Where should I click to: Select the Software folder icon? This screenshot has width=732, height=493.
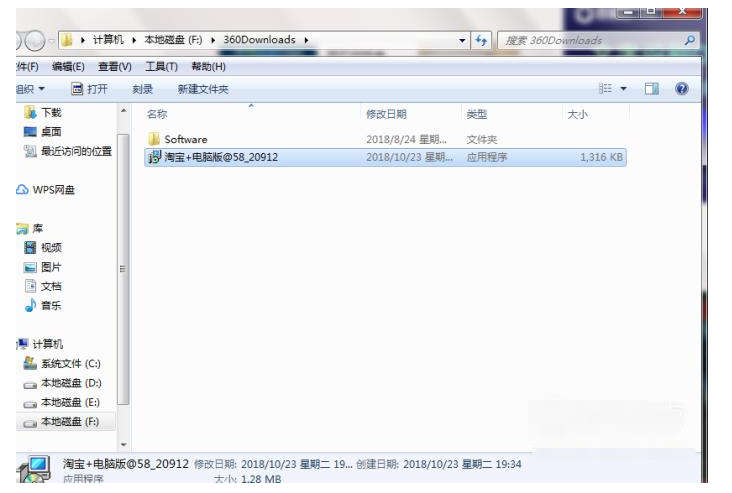click(x=154, y=139)
